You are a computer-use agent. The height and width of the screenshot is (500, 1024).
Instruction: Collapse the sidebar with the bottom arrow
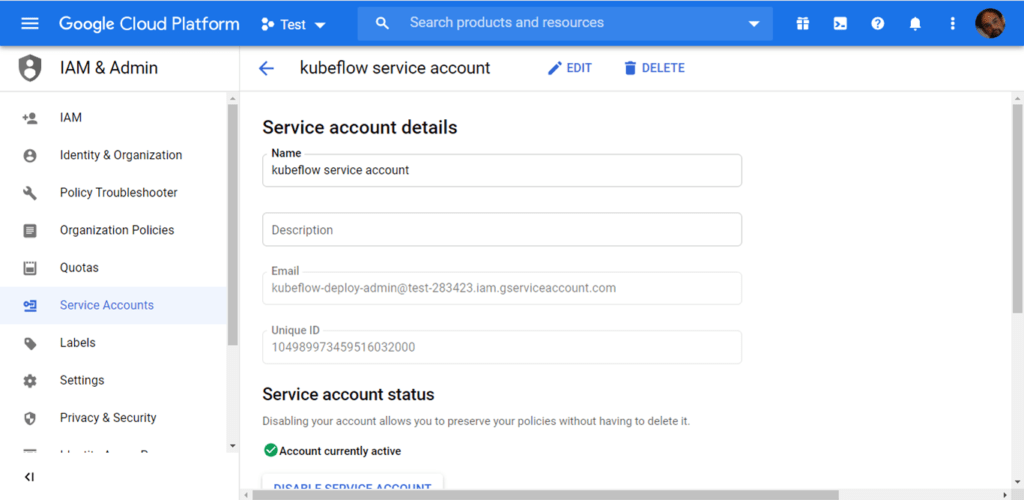(x=29, y=477)
